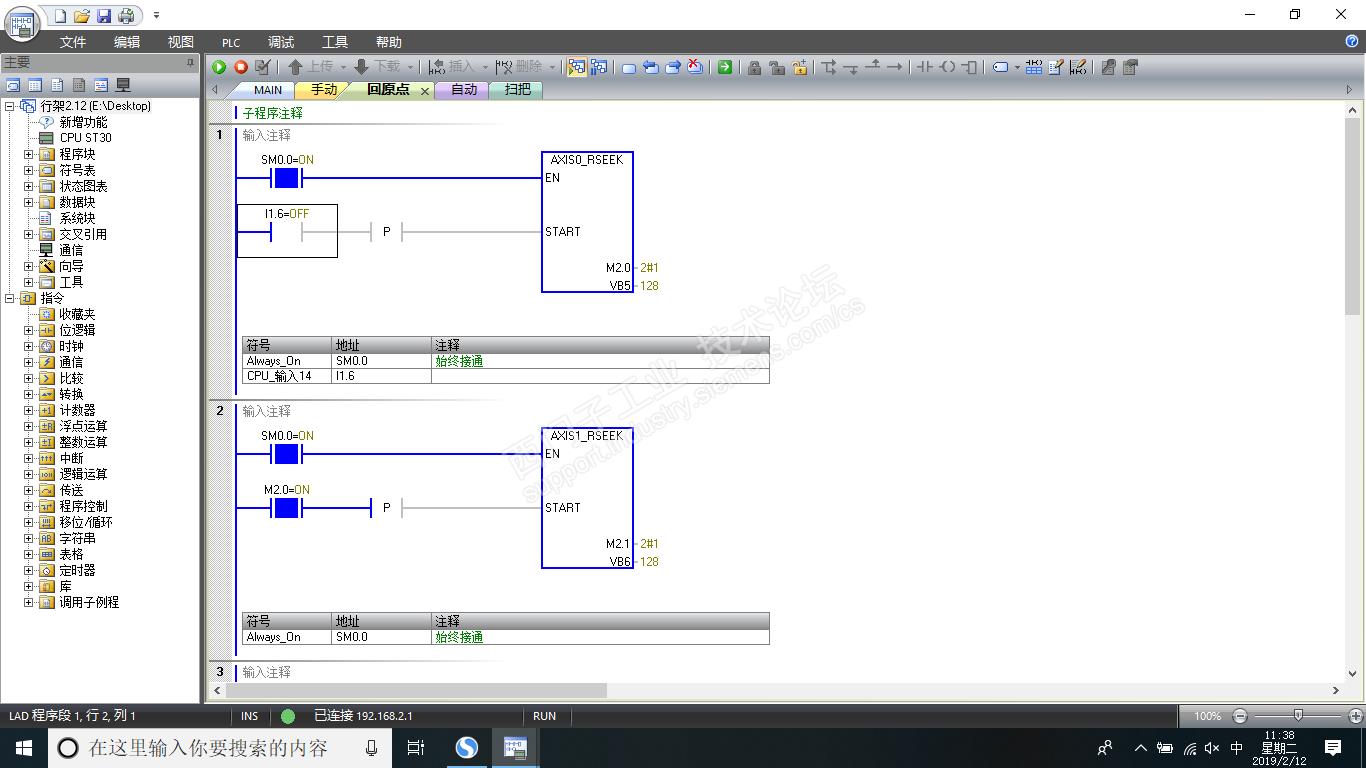The width and height of the screenshot is (1366, 768).
Task: Click the network comments icon
Action: point(1077,67)
